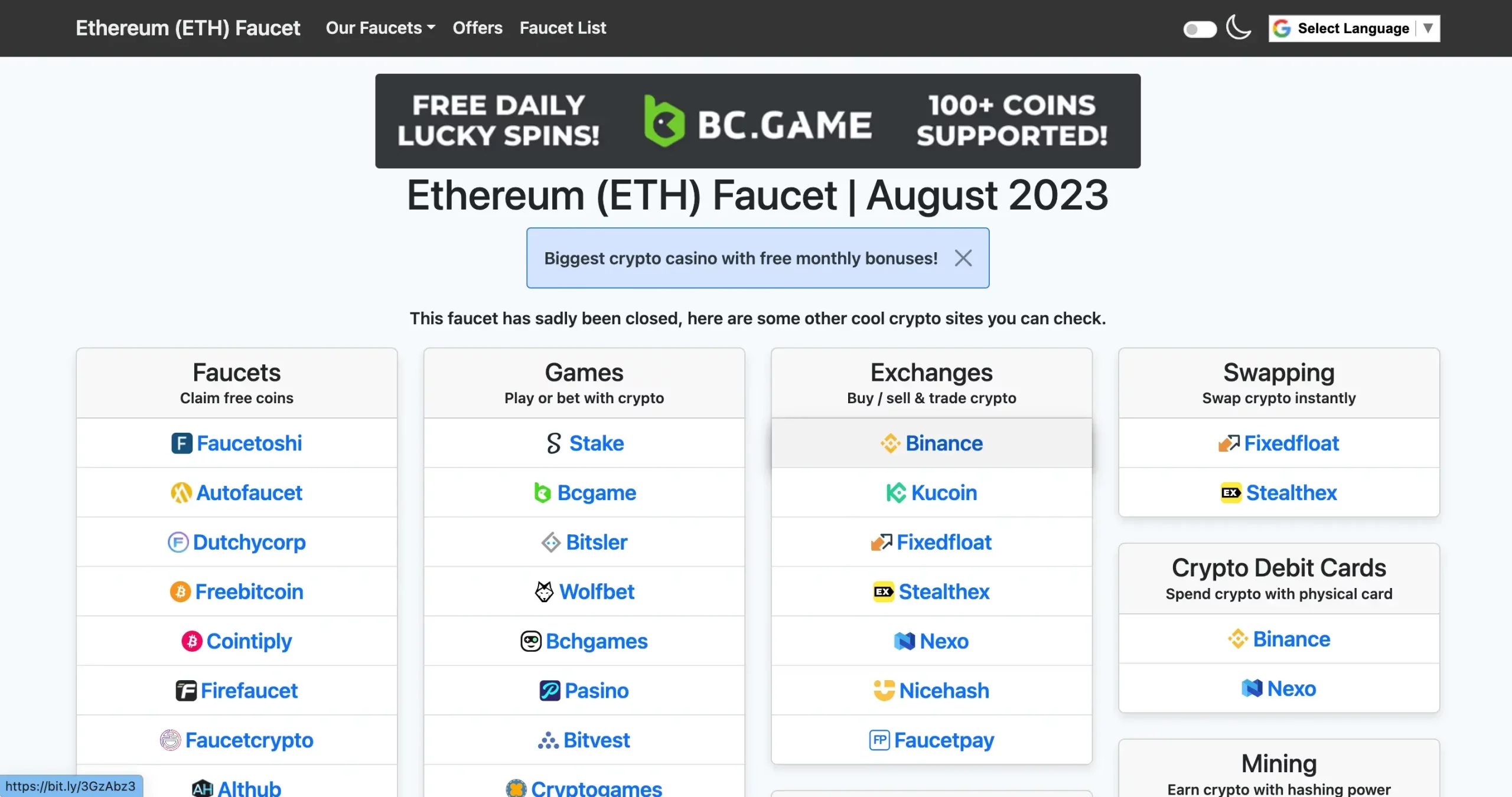Dismiss the casino bonus notification
The height and width of the screenshot is (797, 1512).
coord(962,258)
